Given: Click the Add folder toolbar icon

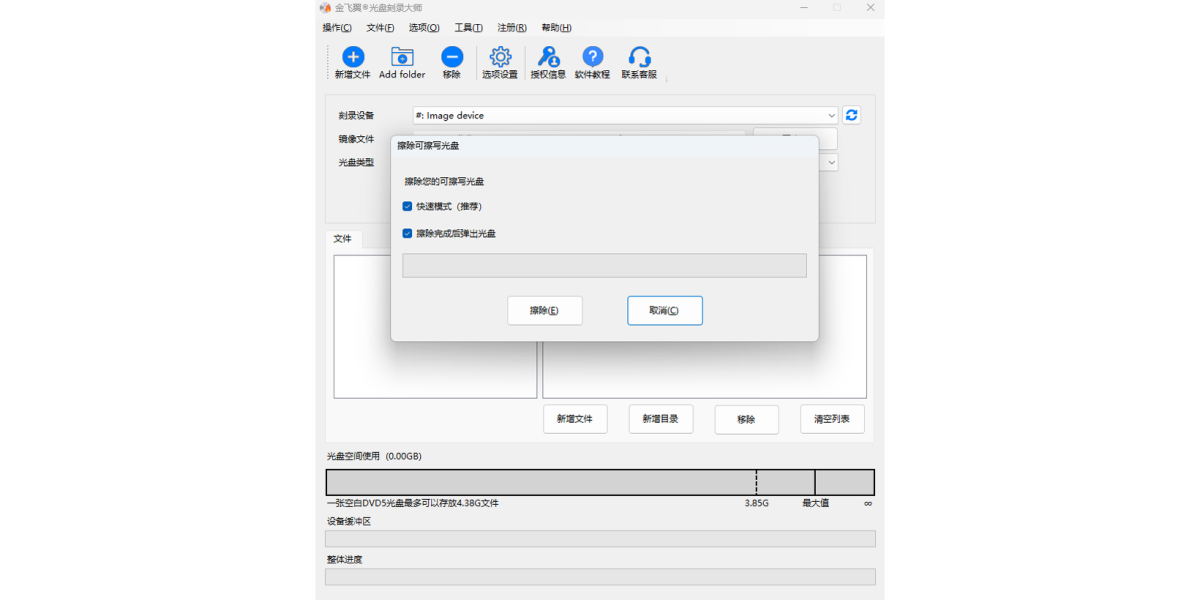Looking at the screenshot, I should [x=402, y=58].
